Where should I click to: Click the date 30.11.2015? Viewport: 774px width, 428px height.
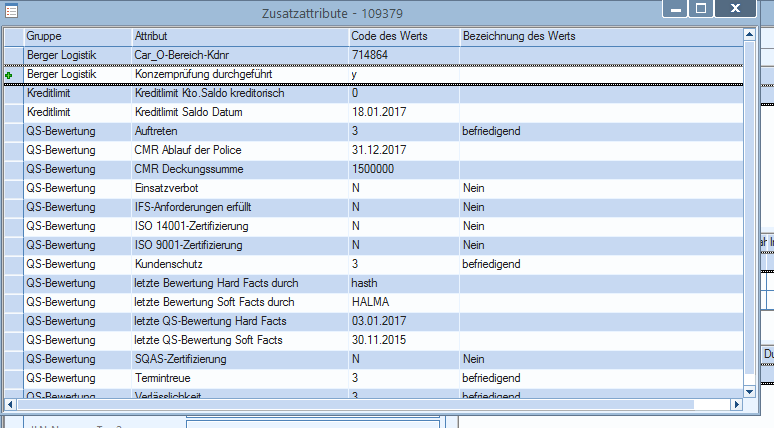coord(379,340)
